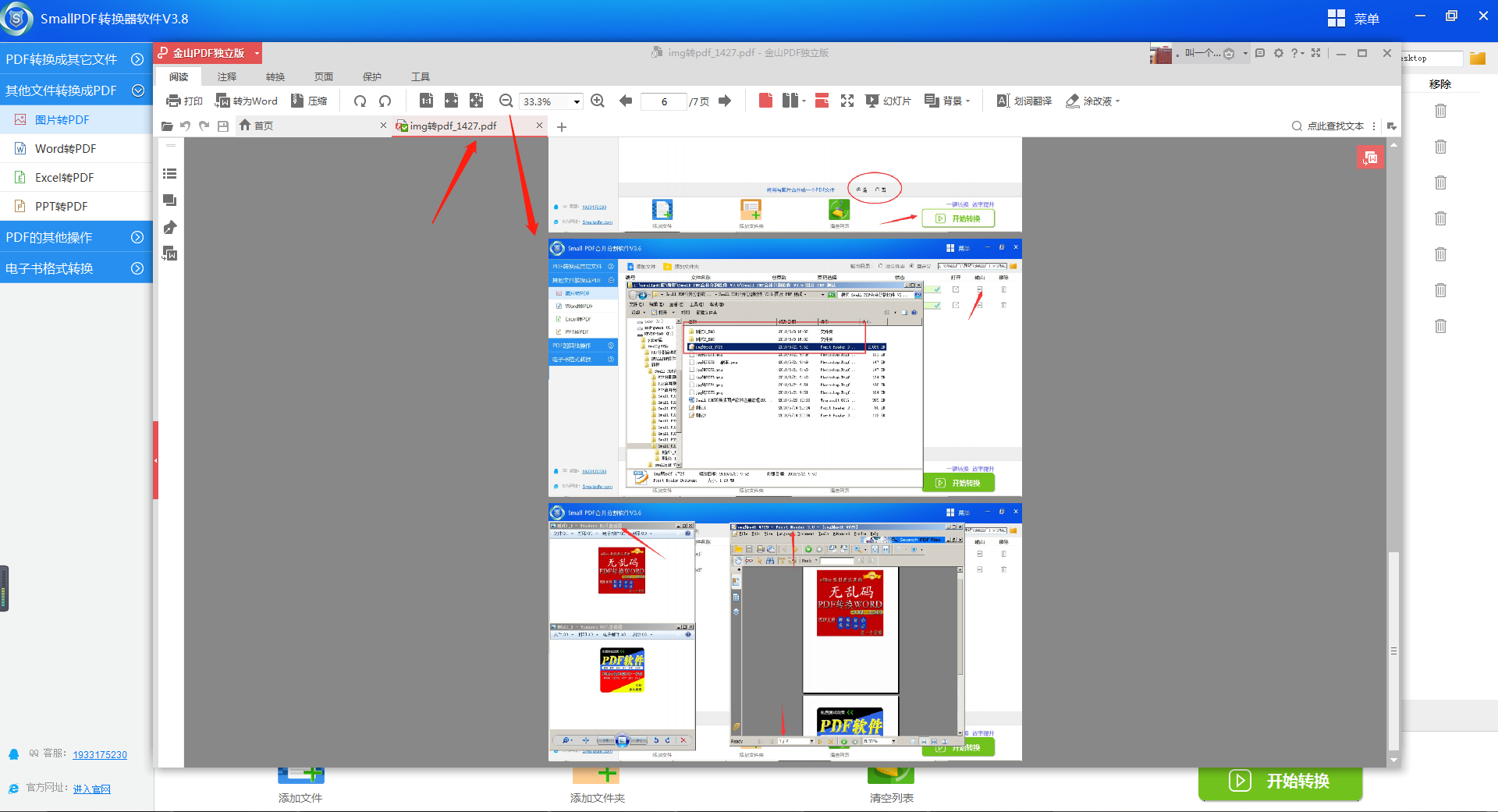The height and width of the screenshot is (812, 1498).
Task: Browse output folder icon in SmallPDF
Action: click(1478, 59)
